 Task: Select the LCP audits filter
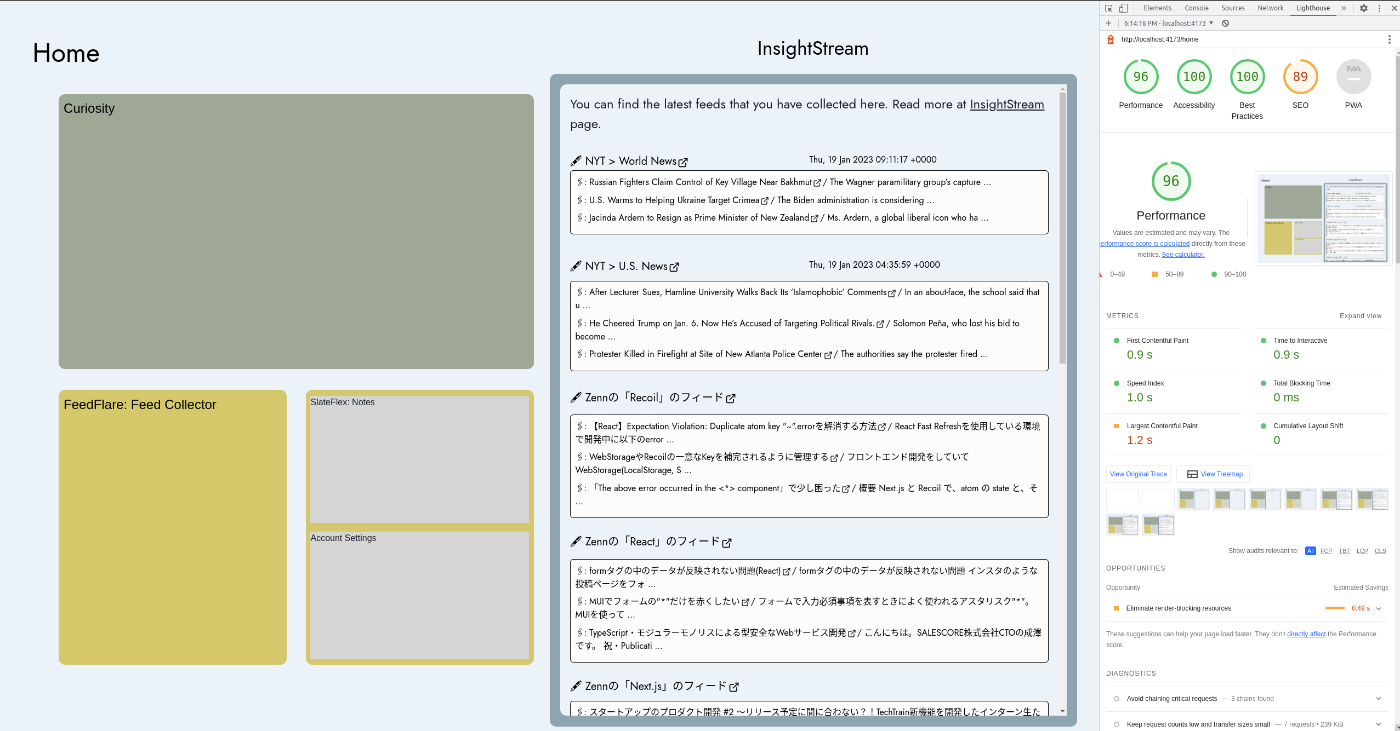click(x=1362, y=551)
